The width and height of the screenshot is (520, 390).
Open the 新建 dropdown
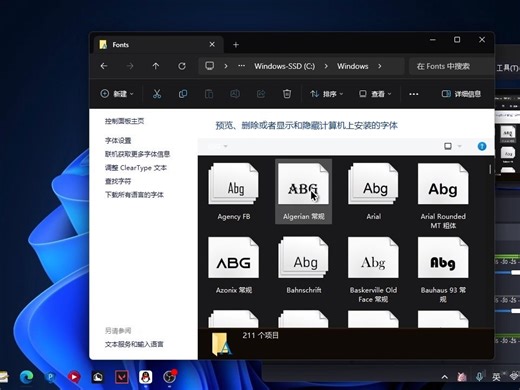(117, 94)
